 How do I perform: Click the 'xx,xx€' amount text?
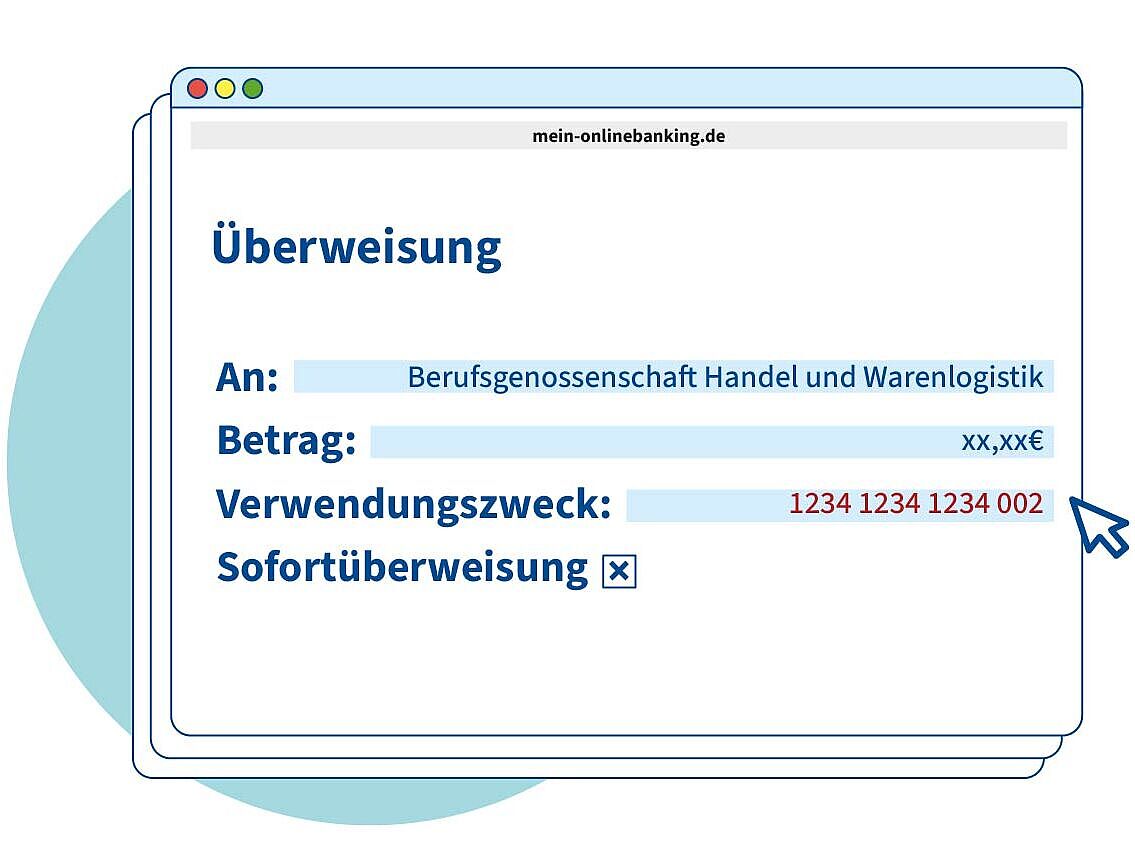(x=1002, y=441)
